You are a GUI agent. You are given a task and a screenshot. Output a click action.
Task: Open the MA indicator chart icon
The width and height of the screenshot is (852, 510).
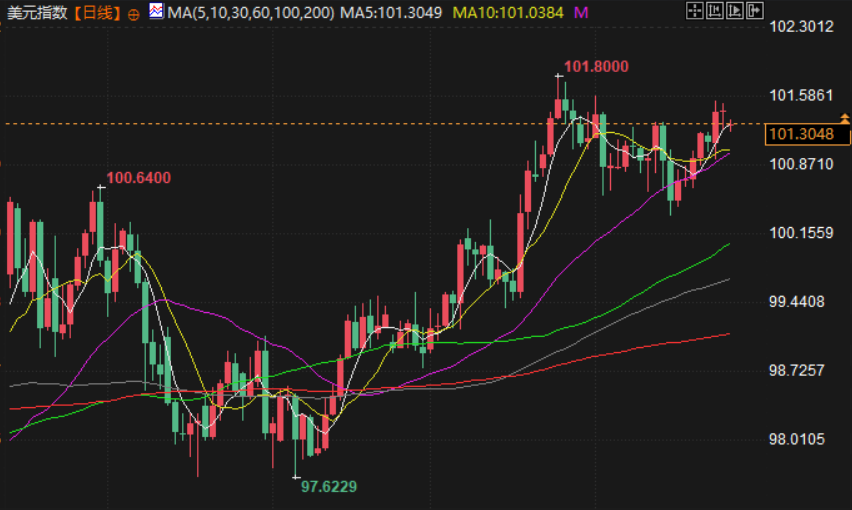click(156, 10)
